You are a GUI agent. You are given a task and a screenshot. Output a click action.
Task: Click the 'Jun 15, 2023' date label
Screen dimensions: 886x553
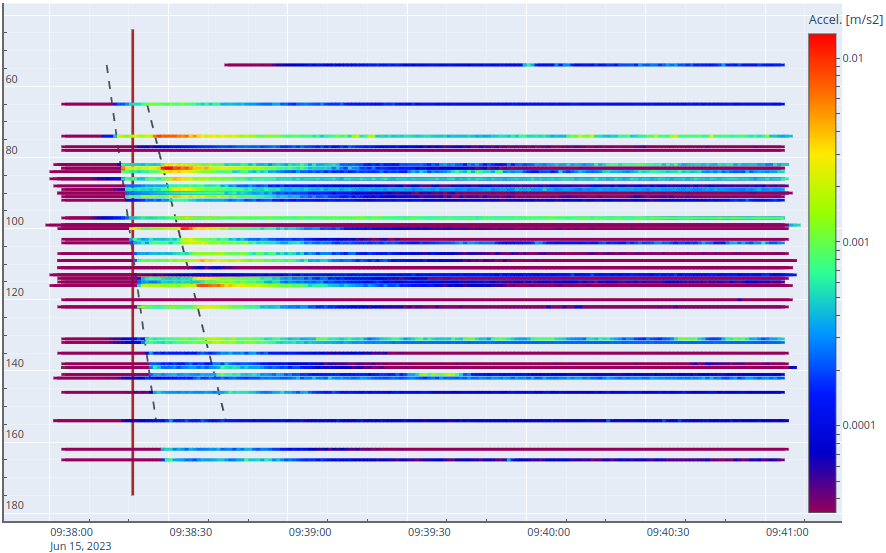[x=80, y=546]
